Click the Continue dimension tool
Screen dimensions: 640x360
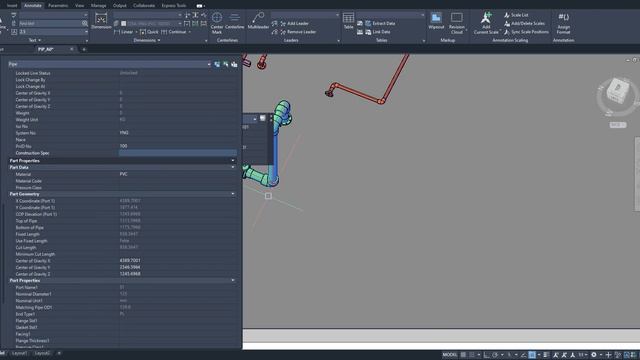coord(174,32)
